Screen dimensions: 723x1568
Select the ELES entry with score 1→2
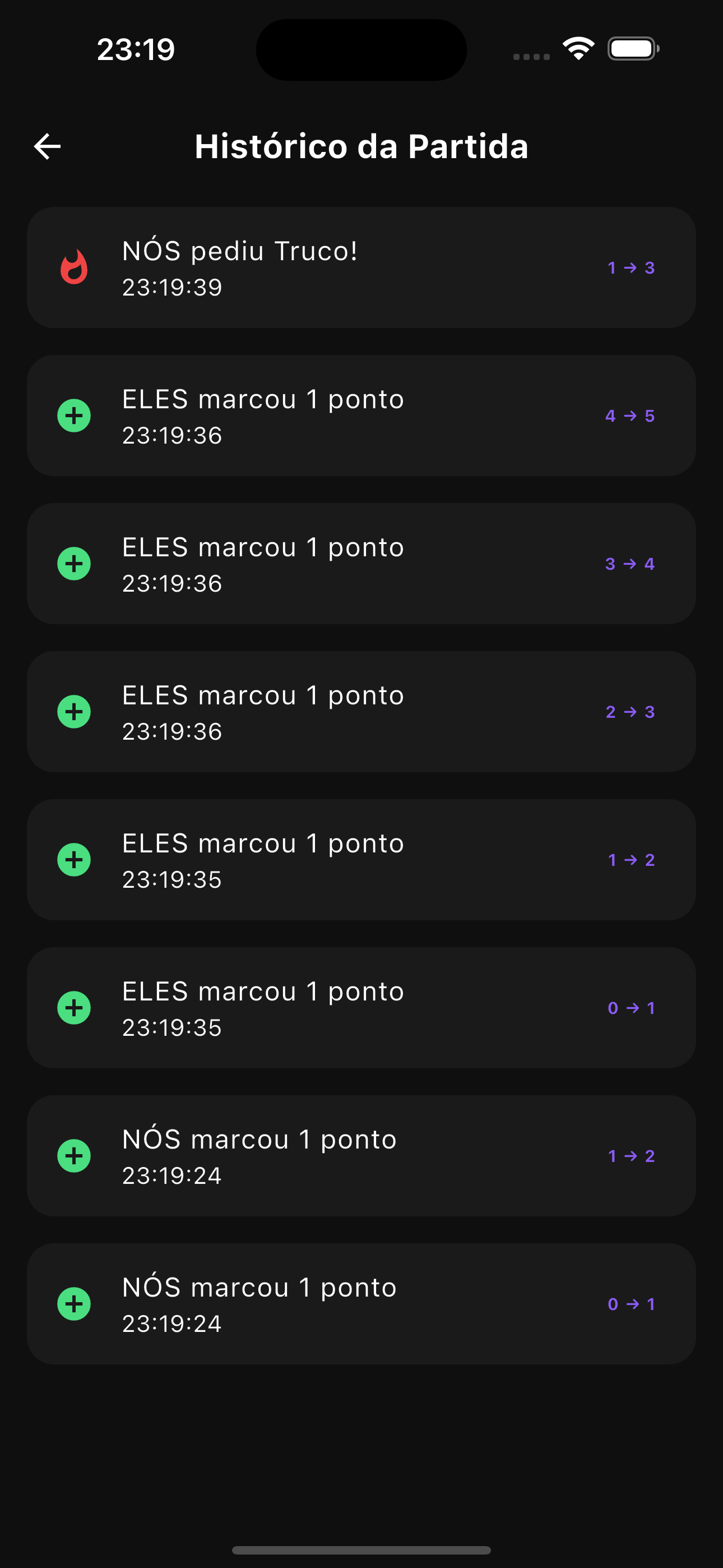361,860
